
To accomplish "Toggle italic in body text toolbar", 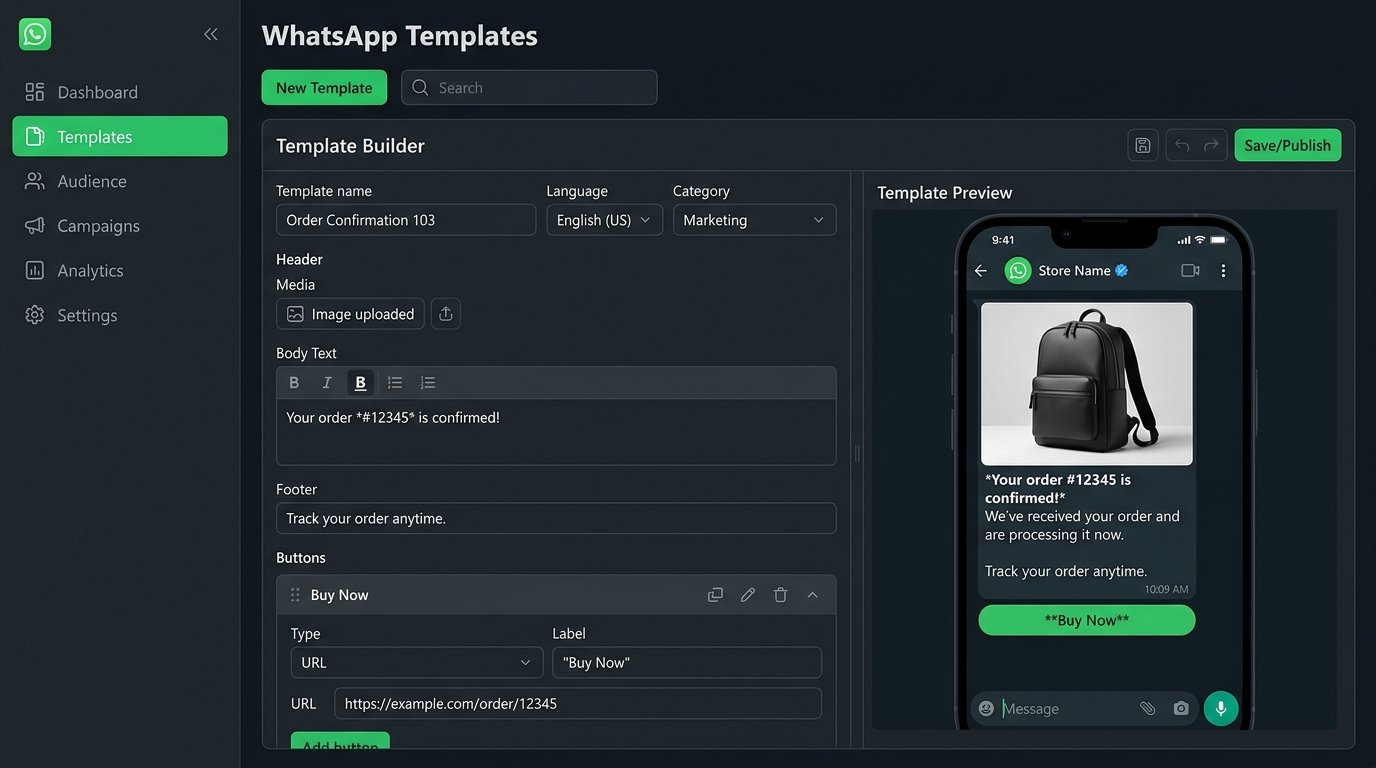I will (327, 382).
